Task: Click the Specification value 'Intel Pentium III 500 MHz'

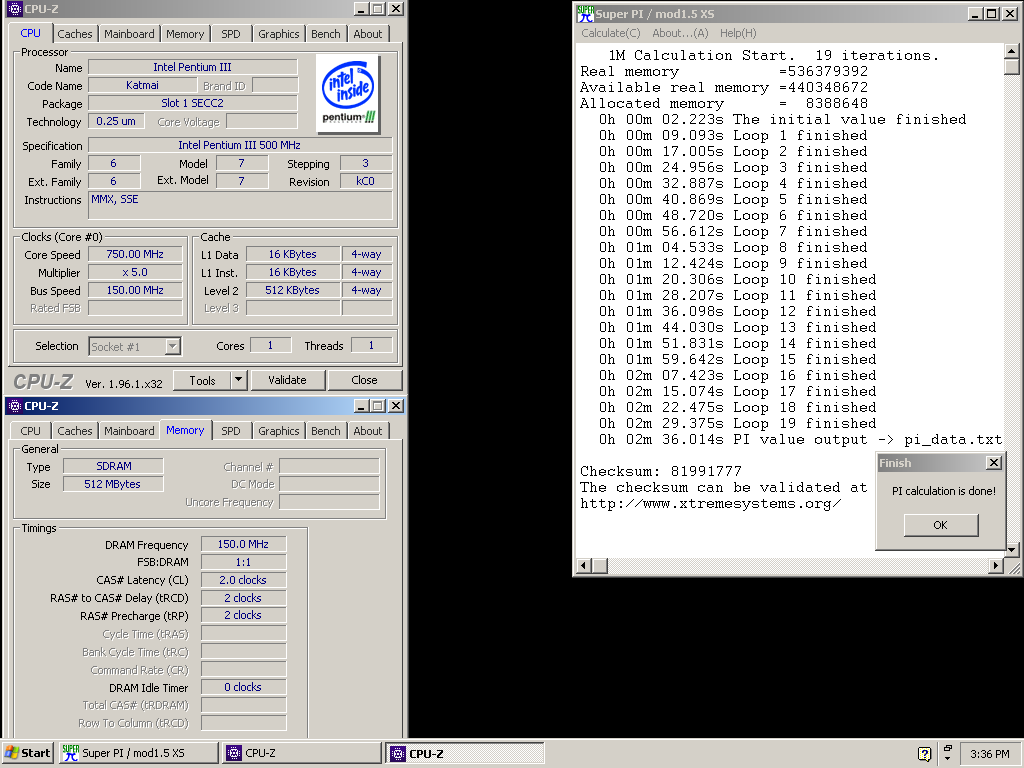Action: click(x=240, y=145)
